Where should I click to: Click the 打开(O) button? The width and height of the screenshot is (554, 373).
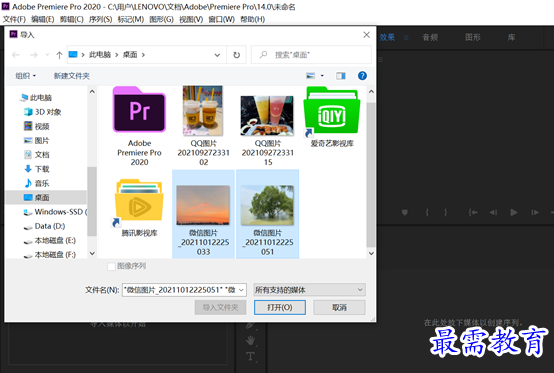tap(280, 307)
